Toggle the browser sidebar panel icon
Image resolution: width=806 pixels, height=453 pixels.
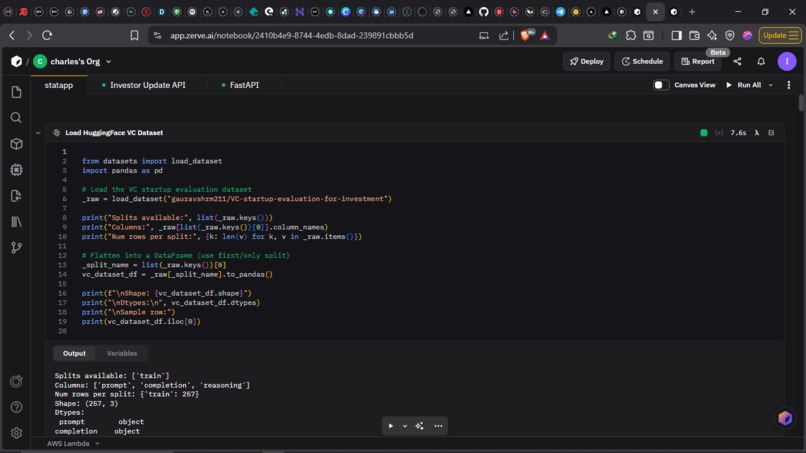pos(676,35)
